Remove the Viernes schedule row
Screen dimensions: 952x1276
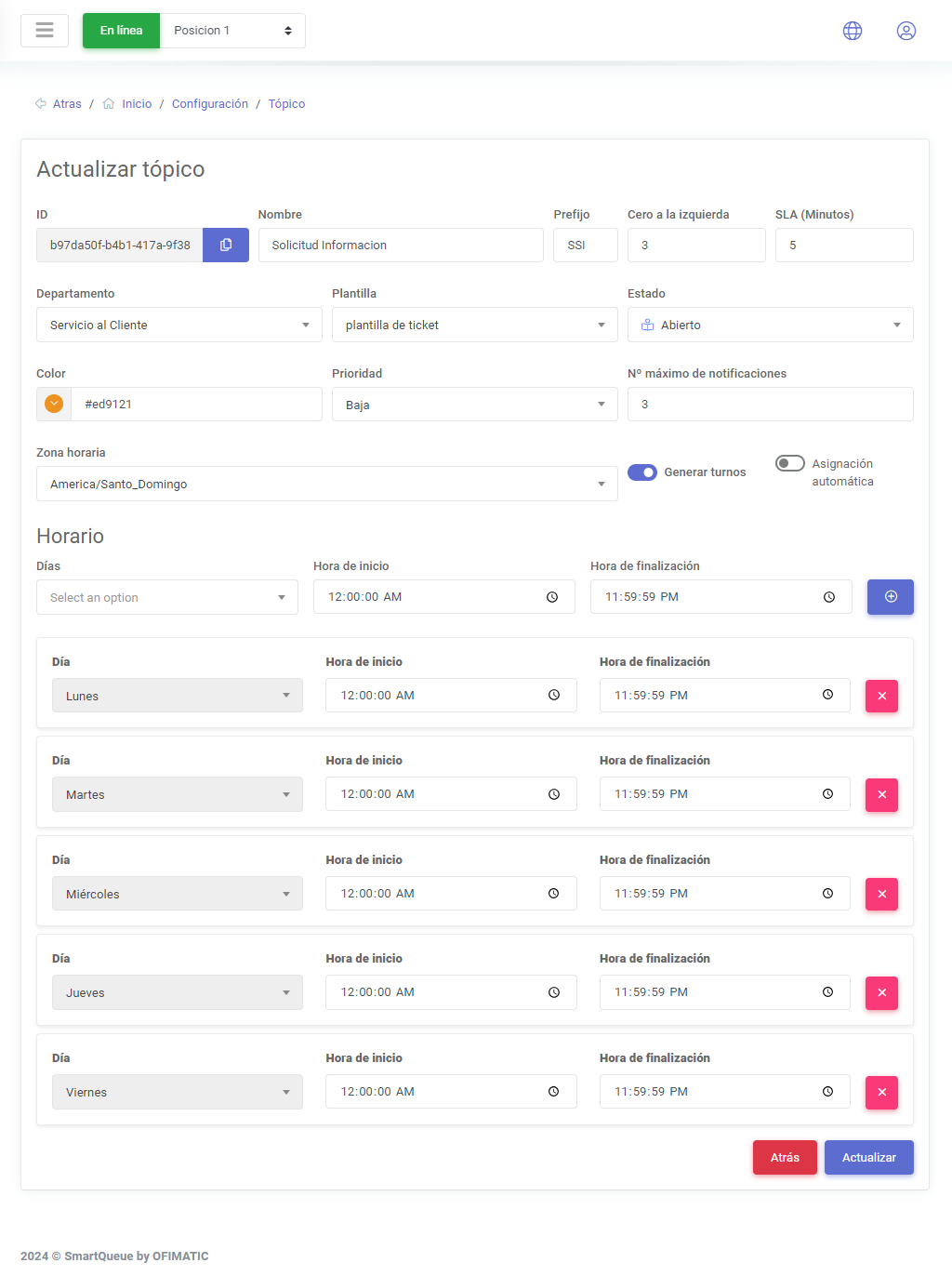click(x=881, y=1092)
